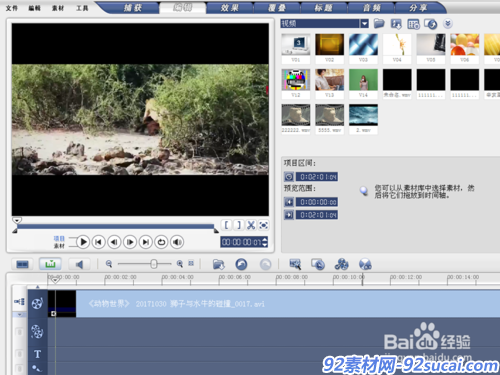This screenshot has height=375, width=500.
Task: Open the load video folder icon
Action: pos(379,23)
